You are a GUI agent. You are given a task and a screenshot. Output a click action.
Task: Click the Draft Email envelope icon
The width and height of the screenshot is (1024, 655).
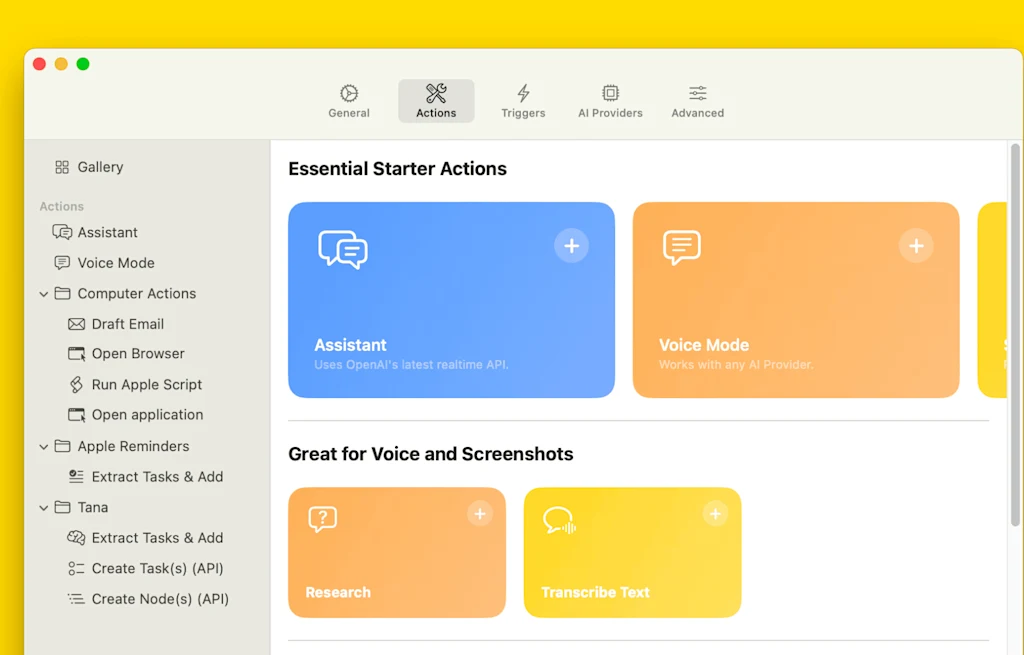(x=76, y=324)
